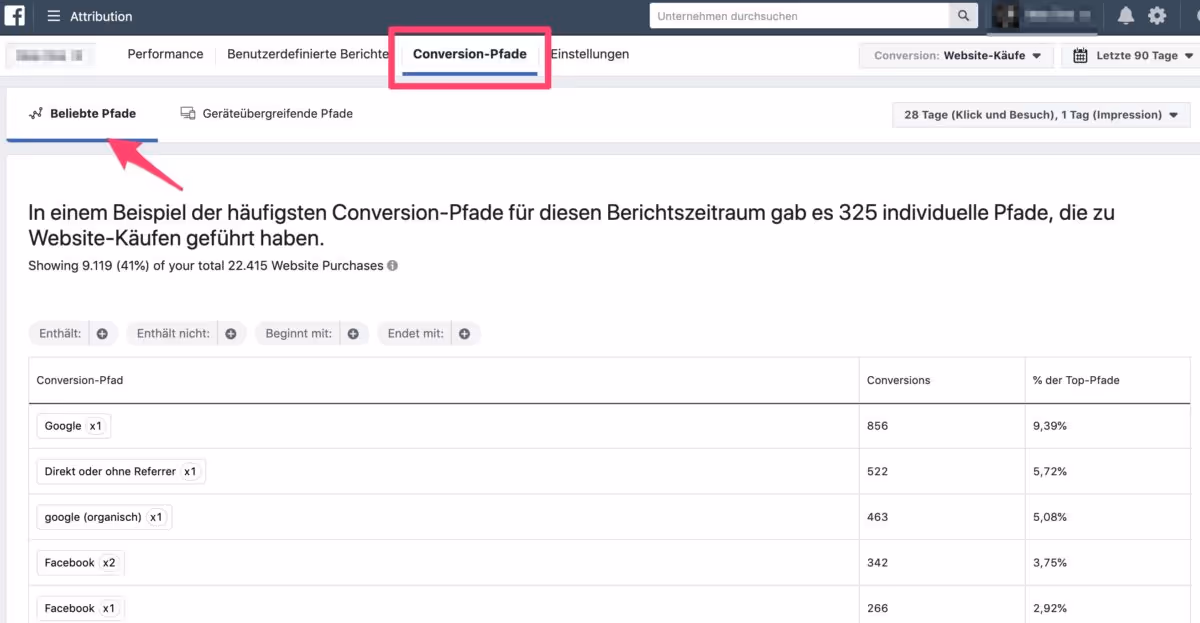Image resolution: width=1200 pixels, height=623 pixels.
Task: Focus the 'Unternehmen durchsuchen' search field
Action: point(799,16)
